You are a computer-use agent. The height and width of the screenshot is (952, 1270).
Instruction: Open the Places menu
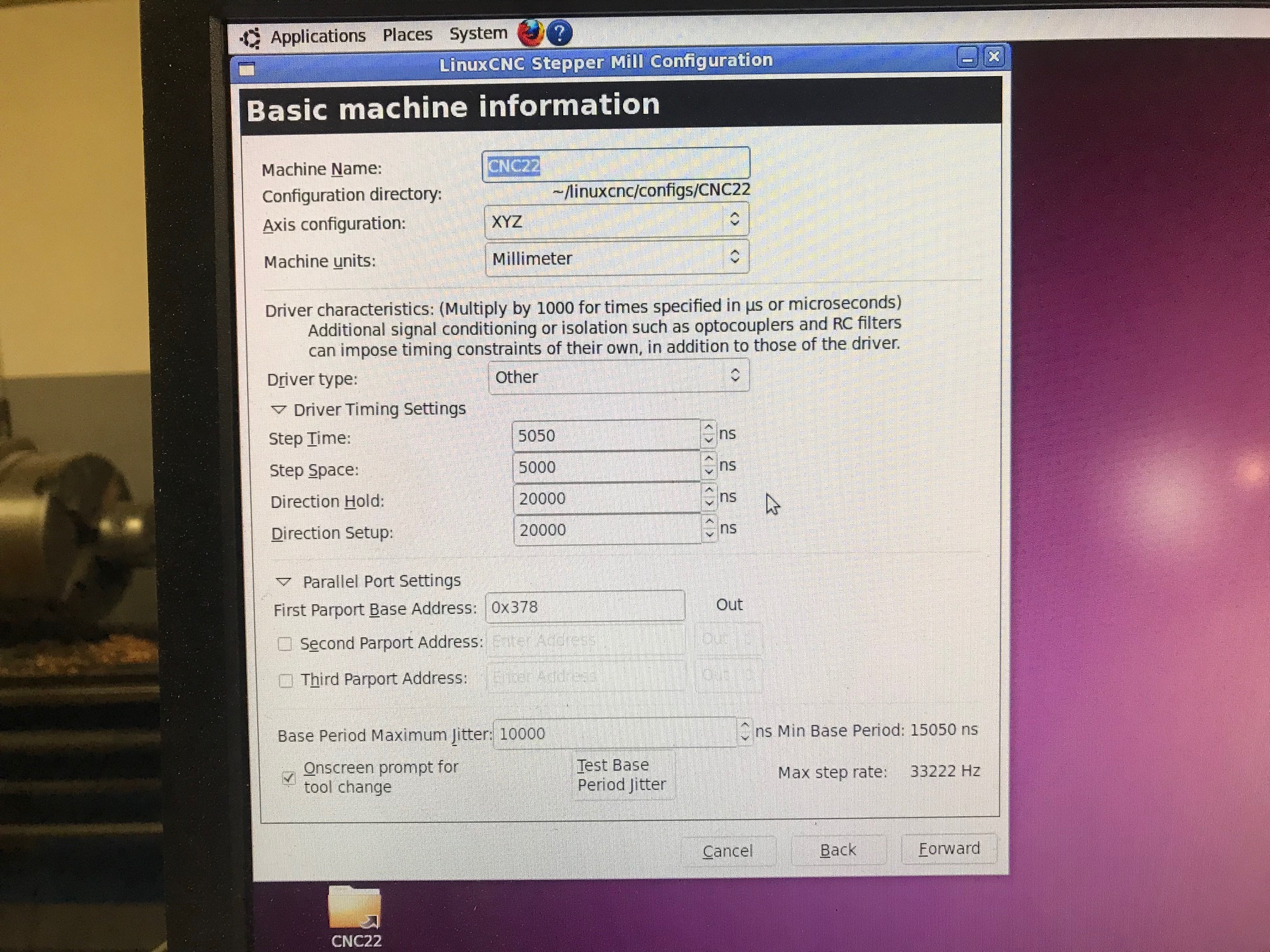coord(407,35)
